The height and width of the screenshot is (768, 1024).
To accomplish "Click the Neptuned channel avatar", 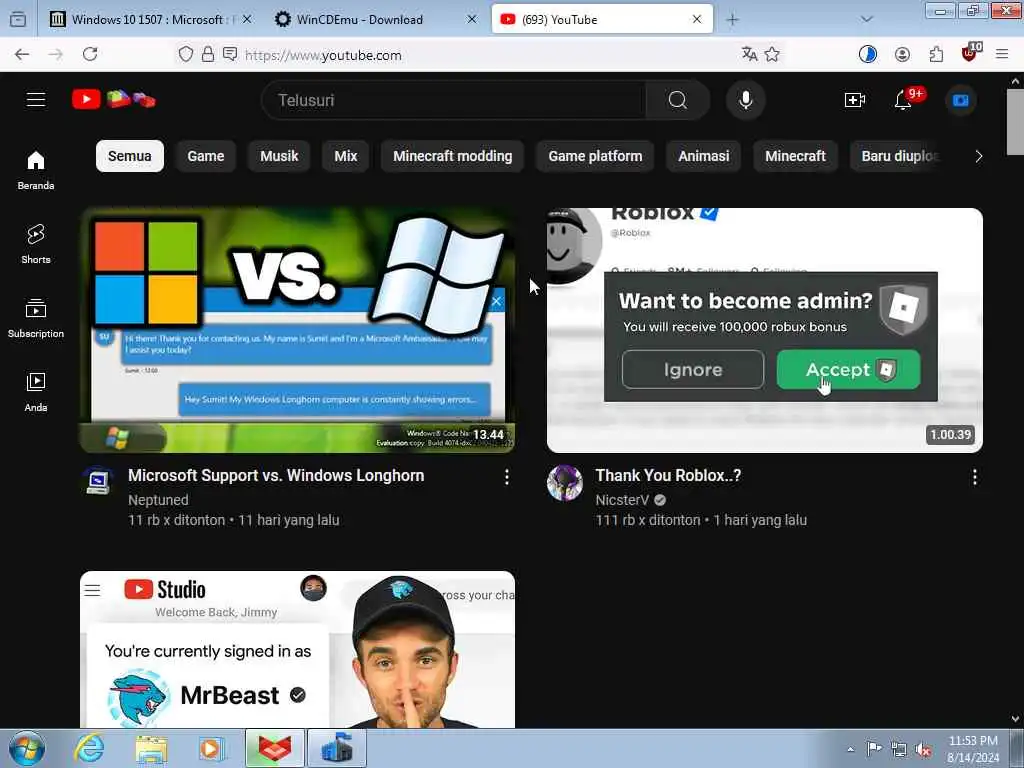I will click(98, 481).
